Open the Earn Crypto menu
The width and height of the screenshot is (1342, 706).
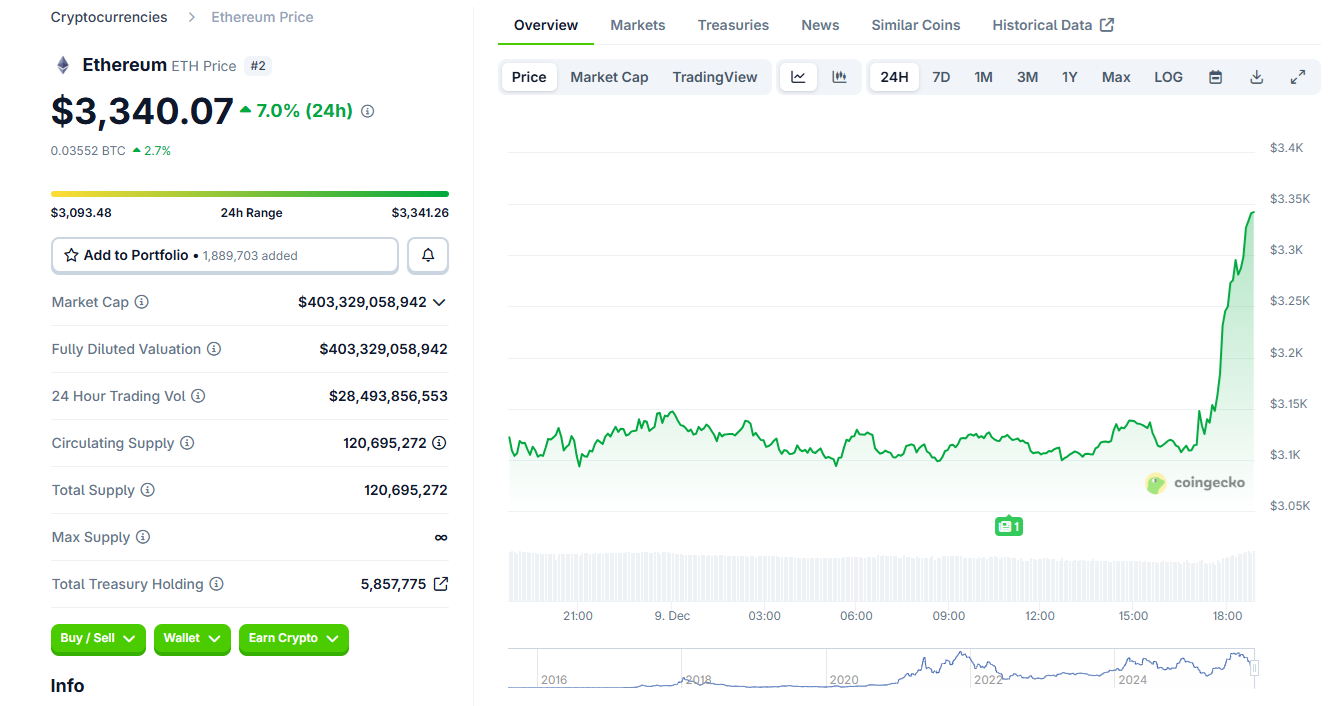[x=293, y=640]
